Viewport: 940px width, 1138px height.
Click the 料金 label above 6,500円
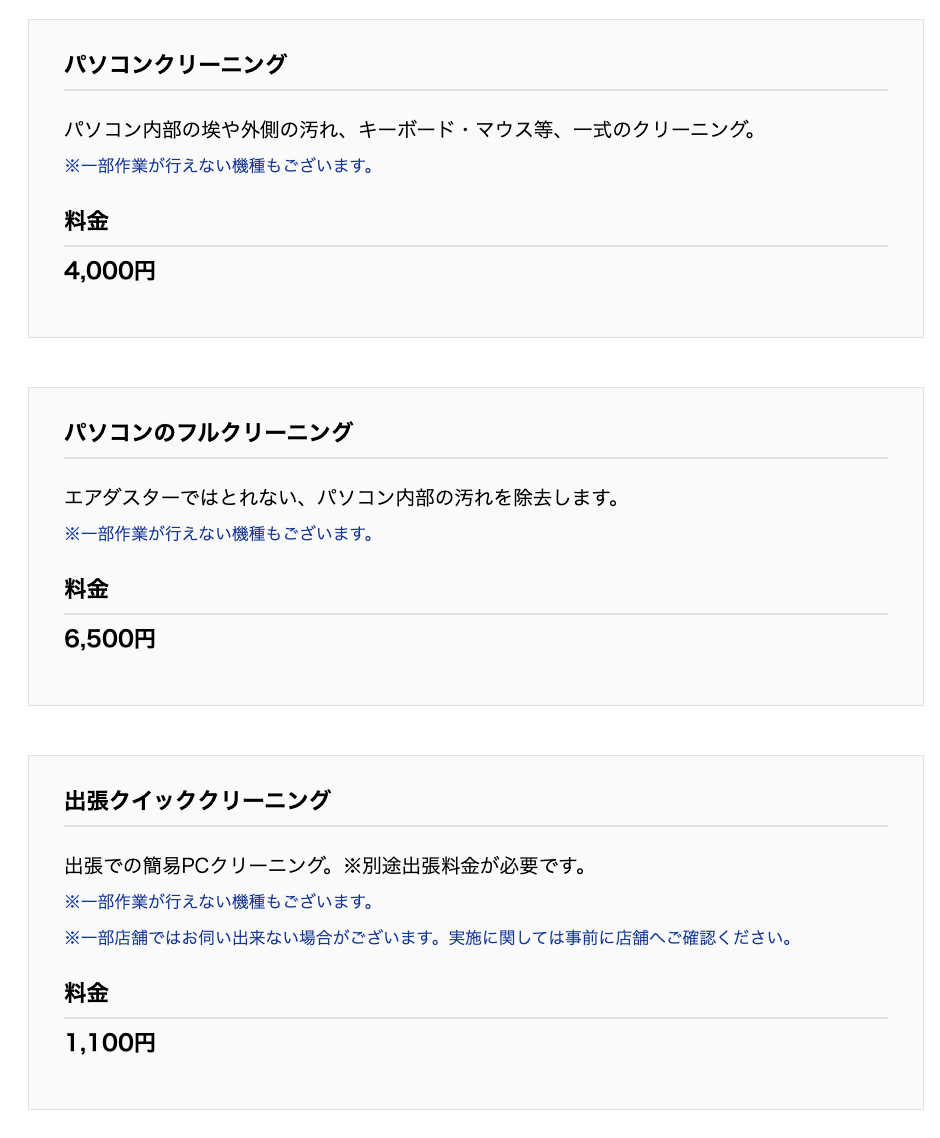tap(86, 590)
